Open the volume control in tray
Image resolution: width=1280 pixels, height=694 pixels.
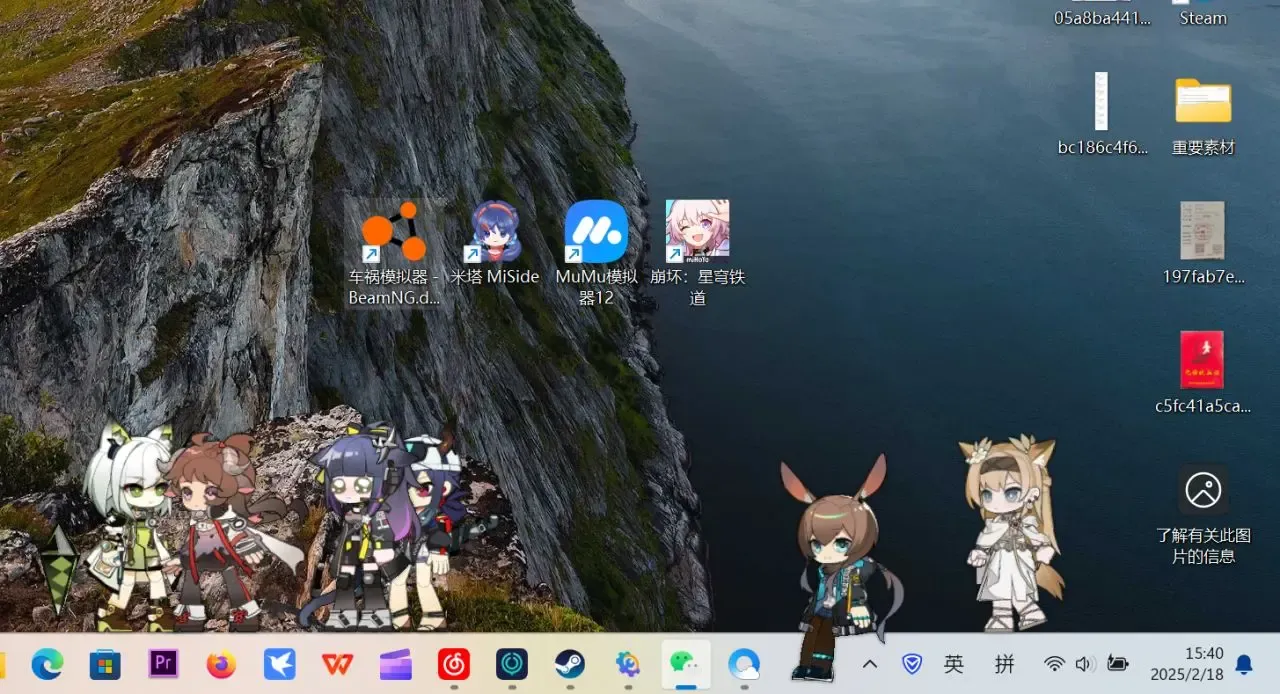point(1085,664)
